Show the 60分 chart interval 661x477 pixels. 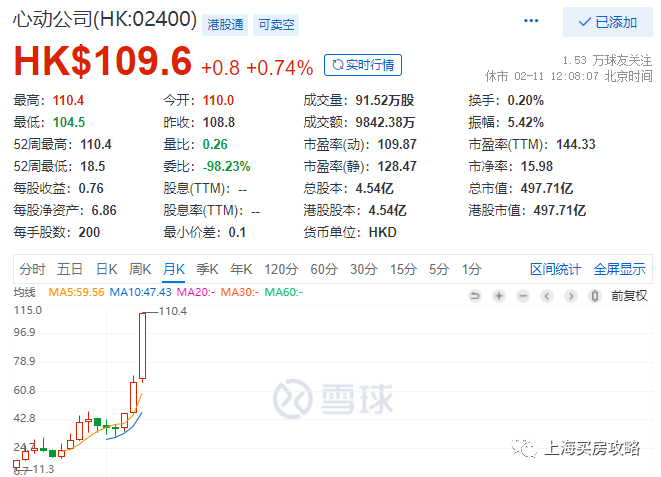point(324,269)
